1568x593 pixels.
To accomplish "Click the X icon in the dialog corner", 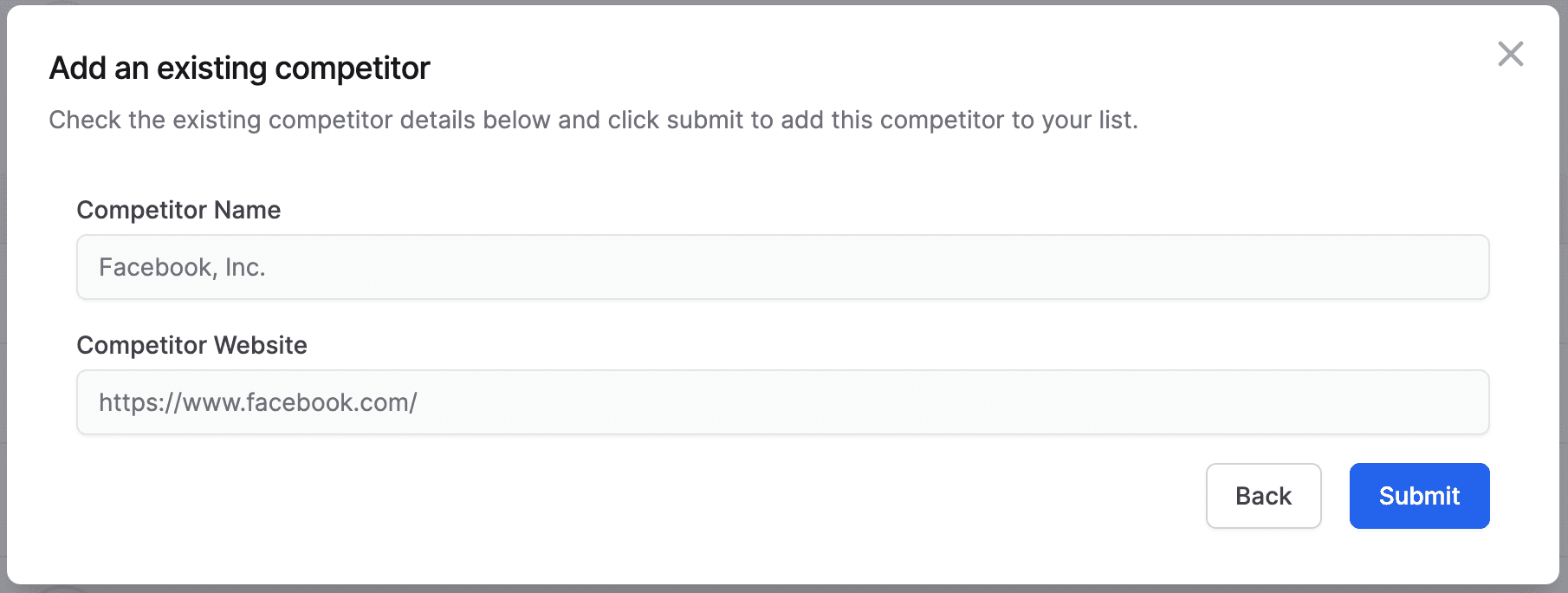I will point(1510,54).
